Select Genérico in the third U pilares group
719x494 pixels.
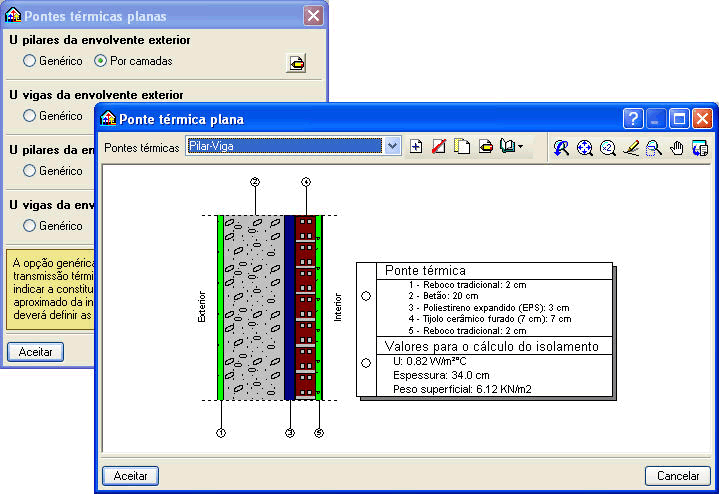click(x=29, y=171)
